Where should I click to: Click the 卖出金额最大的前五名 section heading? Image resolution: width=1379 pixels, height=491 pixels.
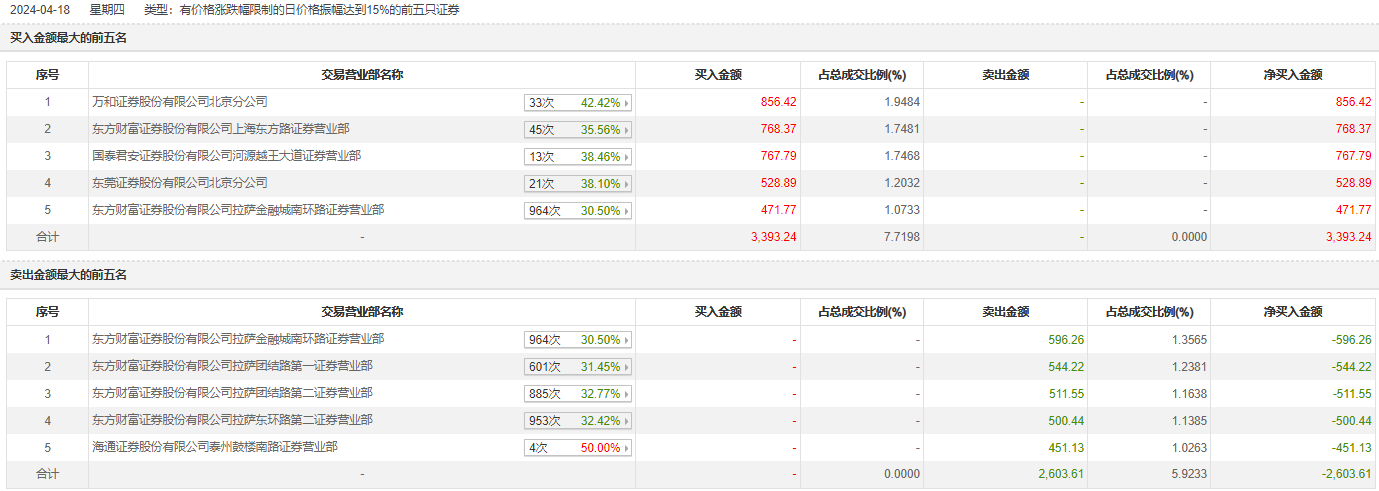click(68, 274)
